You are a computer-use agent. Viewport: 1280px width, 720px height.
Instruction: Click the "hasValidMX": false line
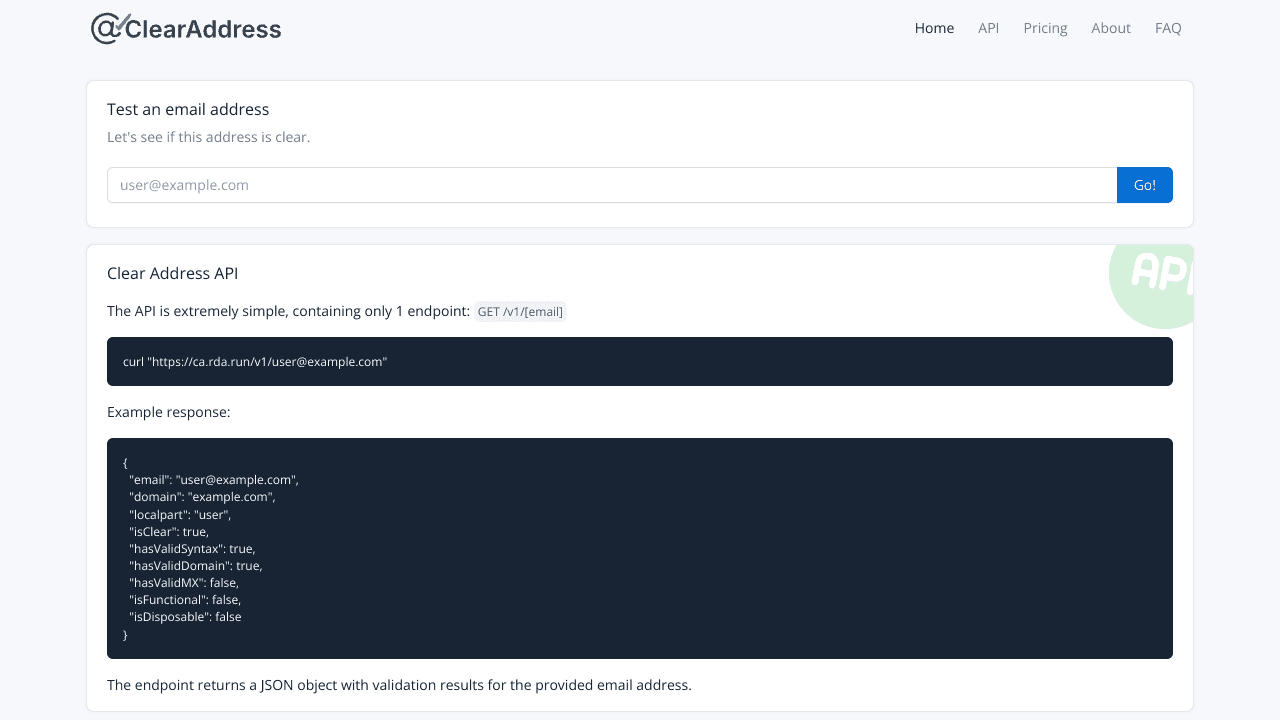tap(183, 582)
